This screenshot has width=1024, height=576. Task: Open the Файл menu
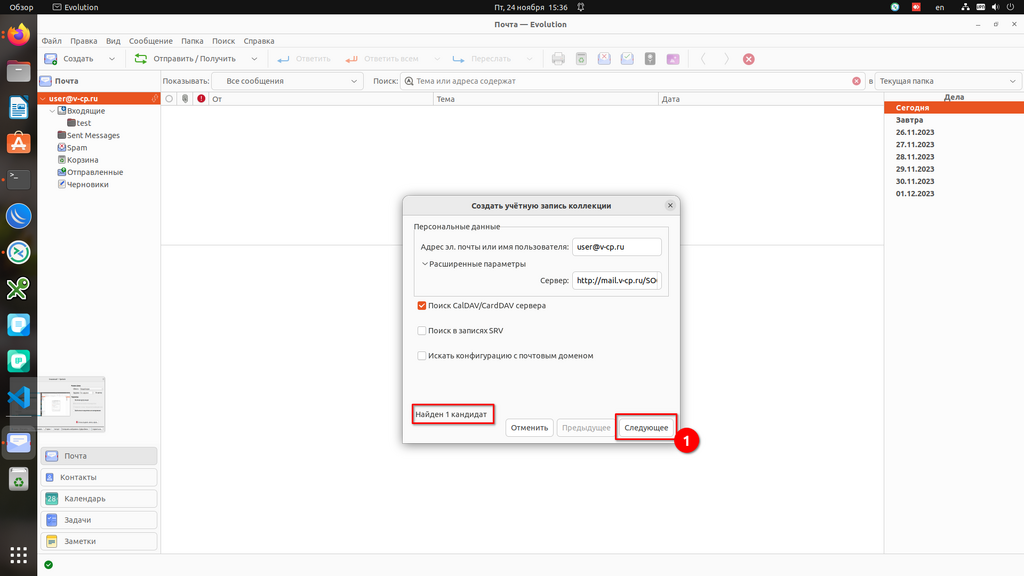click(52, 41)
